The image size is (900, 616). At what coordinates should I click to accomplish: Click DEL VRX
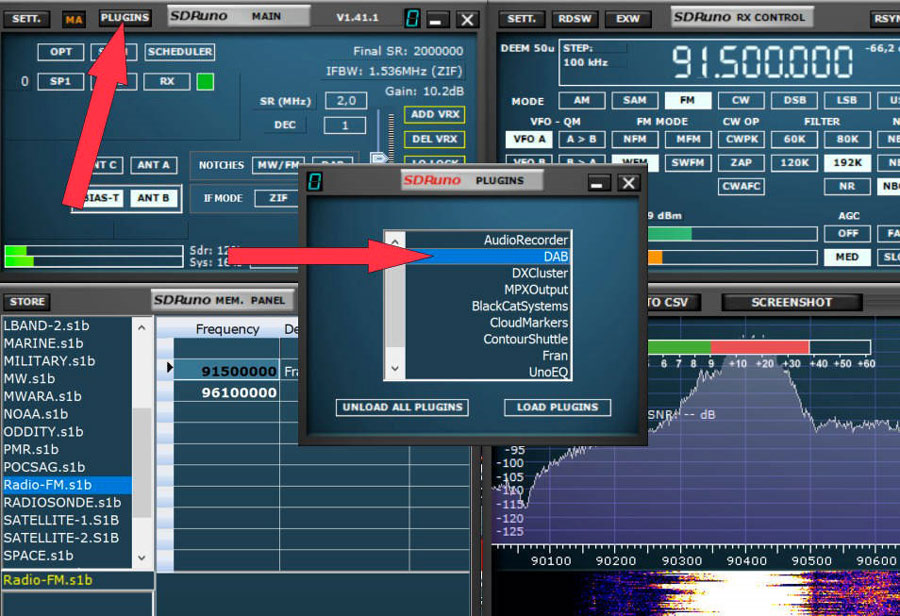click(435, 139)
